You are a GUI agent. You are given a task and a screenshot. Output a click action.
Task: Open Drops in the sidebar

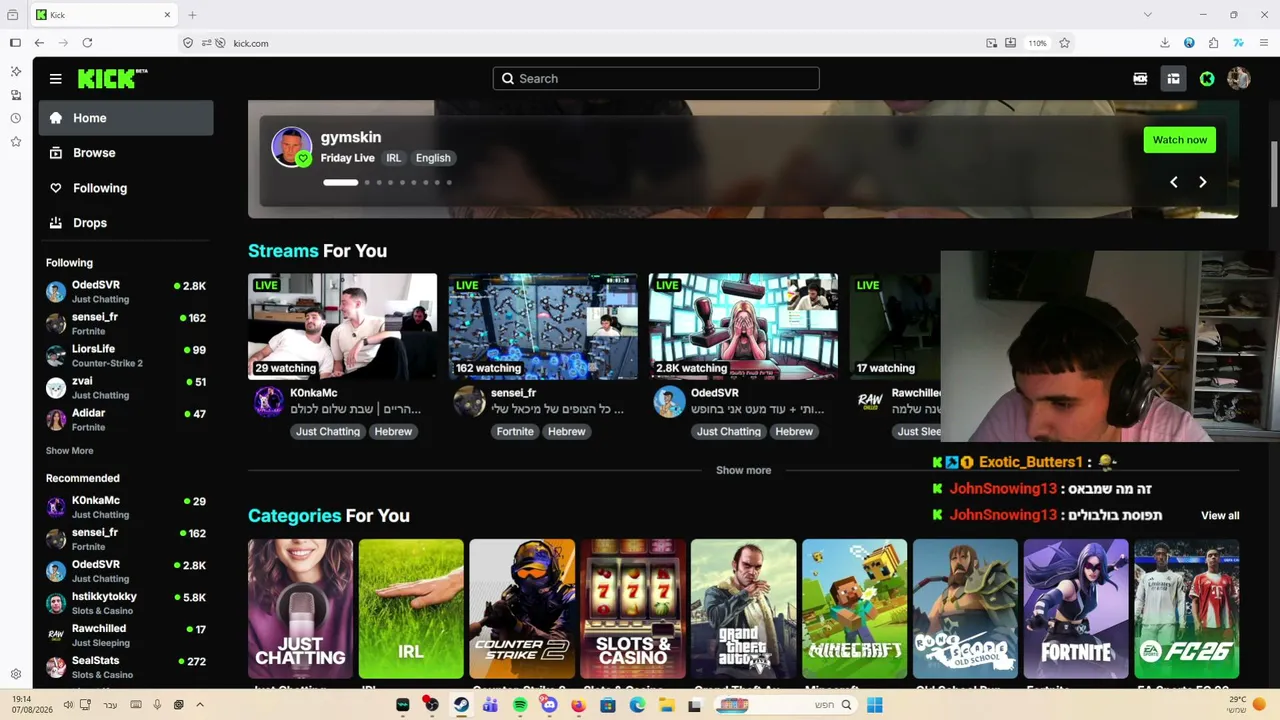[126, 223]
